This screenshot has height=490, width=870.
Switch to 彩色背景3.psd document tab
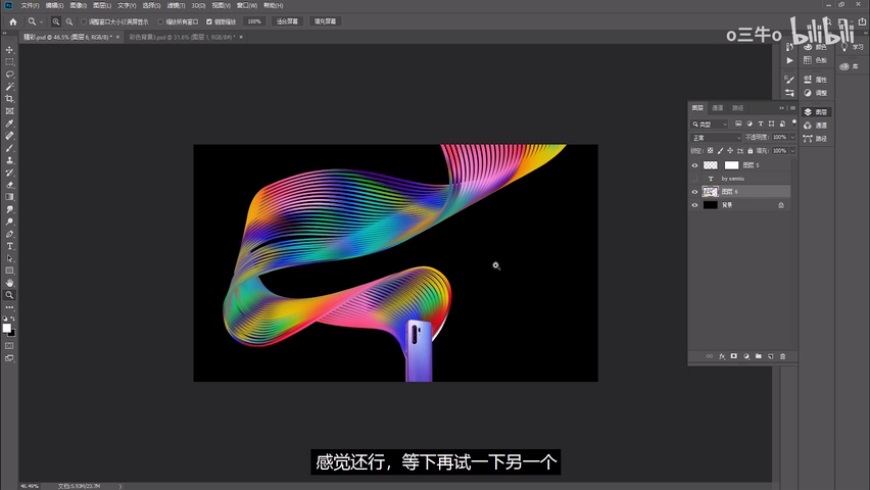pyautogui.click(x=182, y=37)
